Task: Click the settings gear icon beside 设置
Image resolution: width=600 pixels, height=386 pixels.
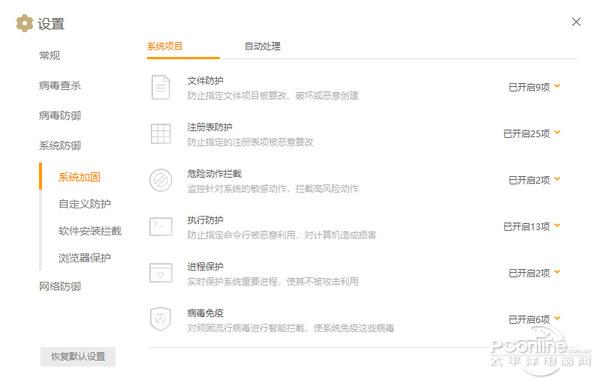Action: pyautogui.click(x=24, y=23)
